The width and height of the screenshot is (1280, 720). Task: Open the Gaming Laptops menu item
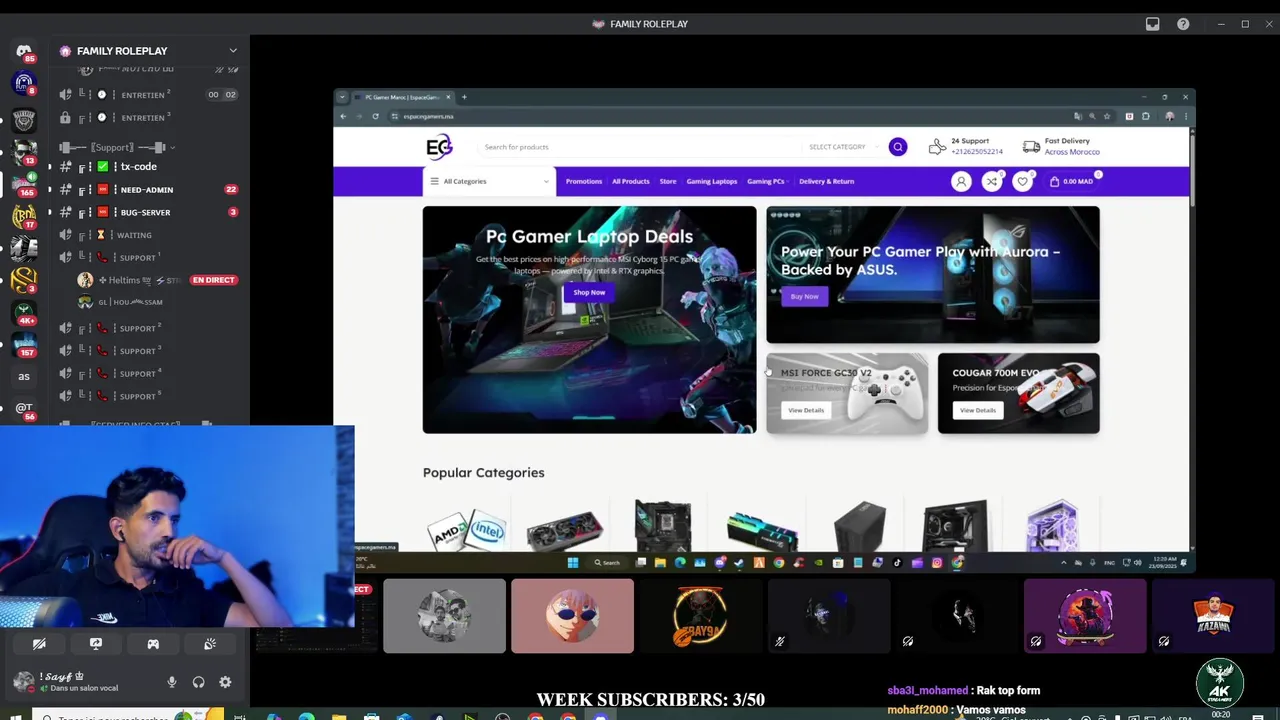coord(712,181)
